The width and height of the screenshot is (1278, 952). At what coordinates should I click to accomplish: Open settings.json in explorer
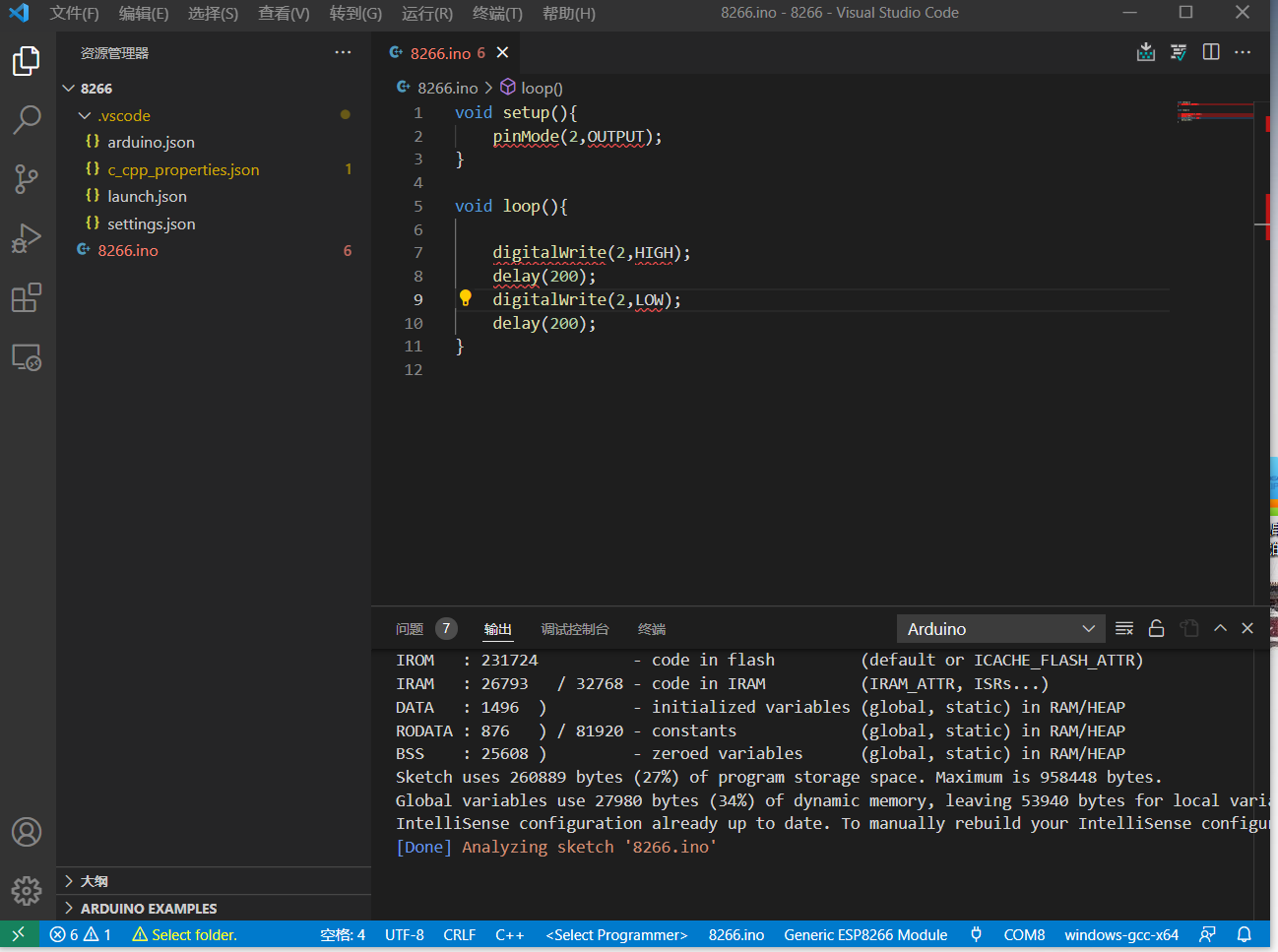tap(214, 223)
